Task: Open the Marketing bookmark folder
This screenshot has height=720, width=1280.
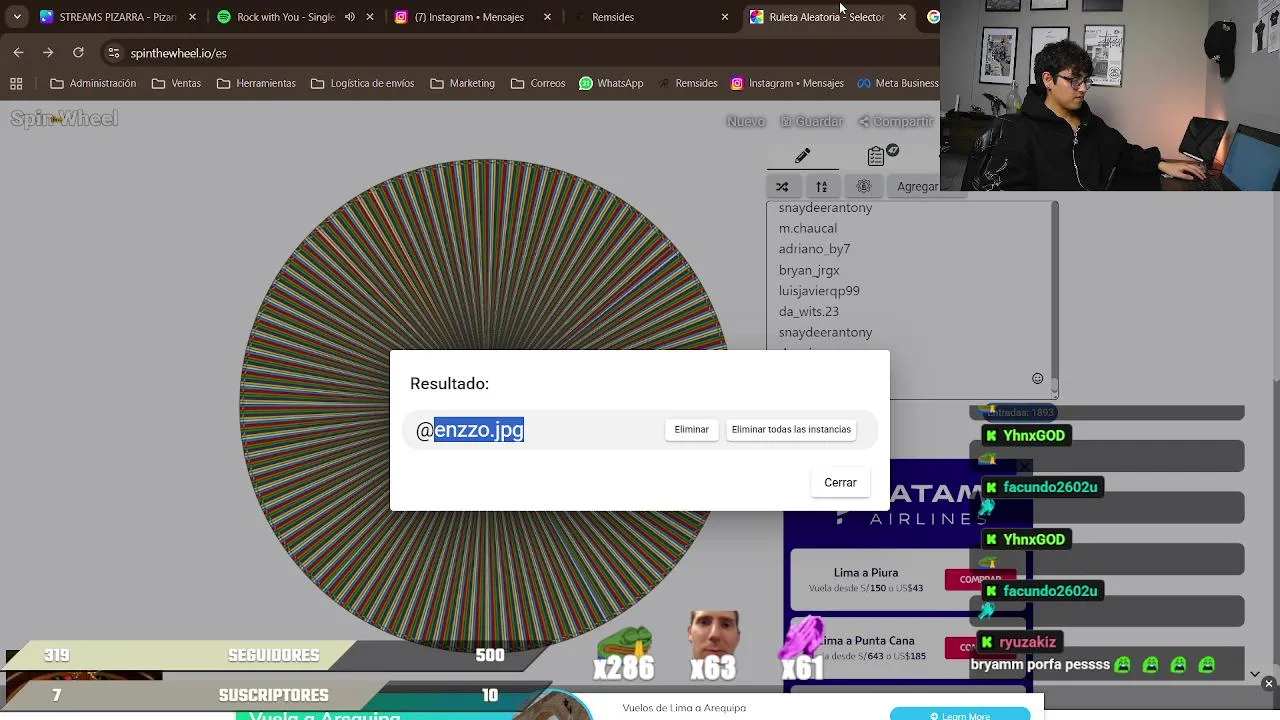Action: [x=462, y=83]
